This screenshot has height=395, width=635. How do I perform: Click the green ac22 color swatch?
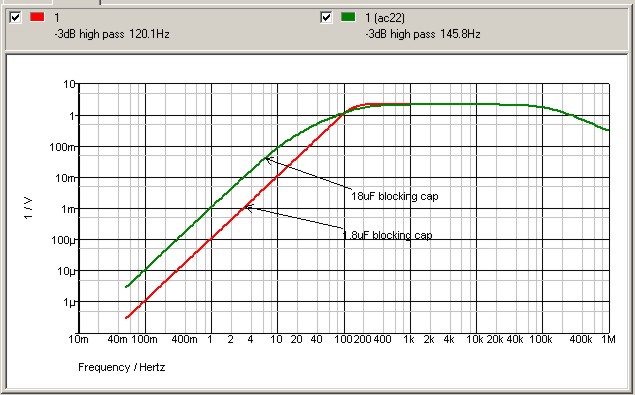[348, 17]
